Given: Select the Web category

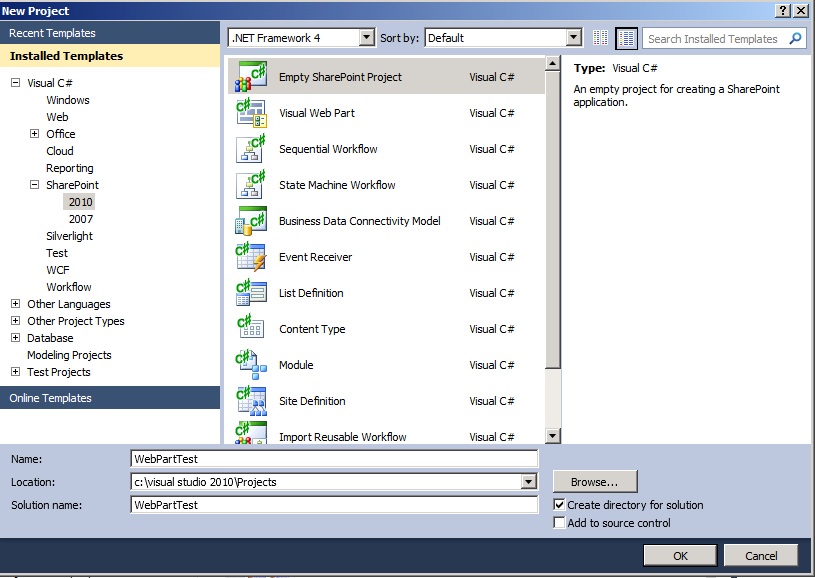Looking at the screenshot, I should click(x=57, y=117).
